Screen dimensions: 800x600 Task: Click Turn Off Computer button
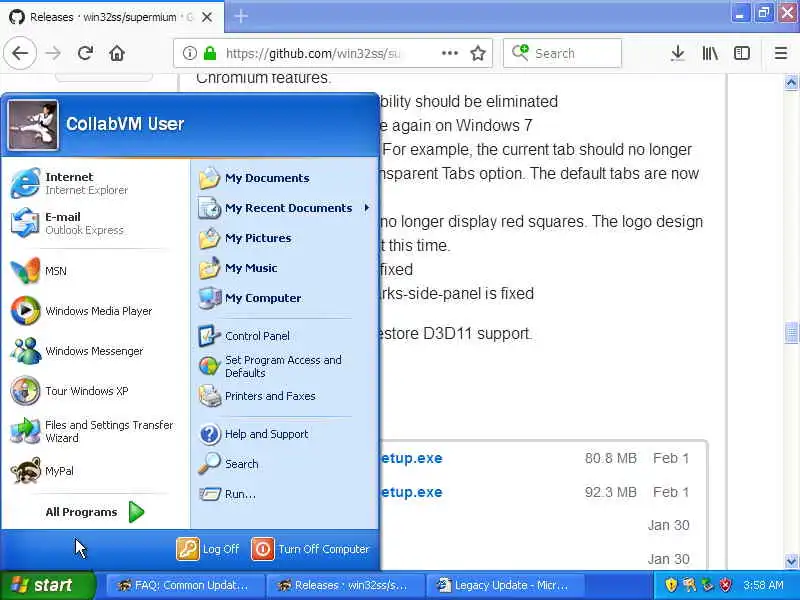(311, 549)
